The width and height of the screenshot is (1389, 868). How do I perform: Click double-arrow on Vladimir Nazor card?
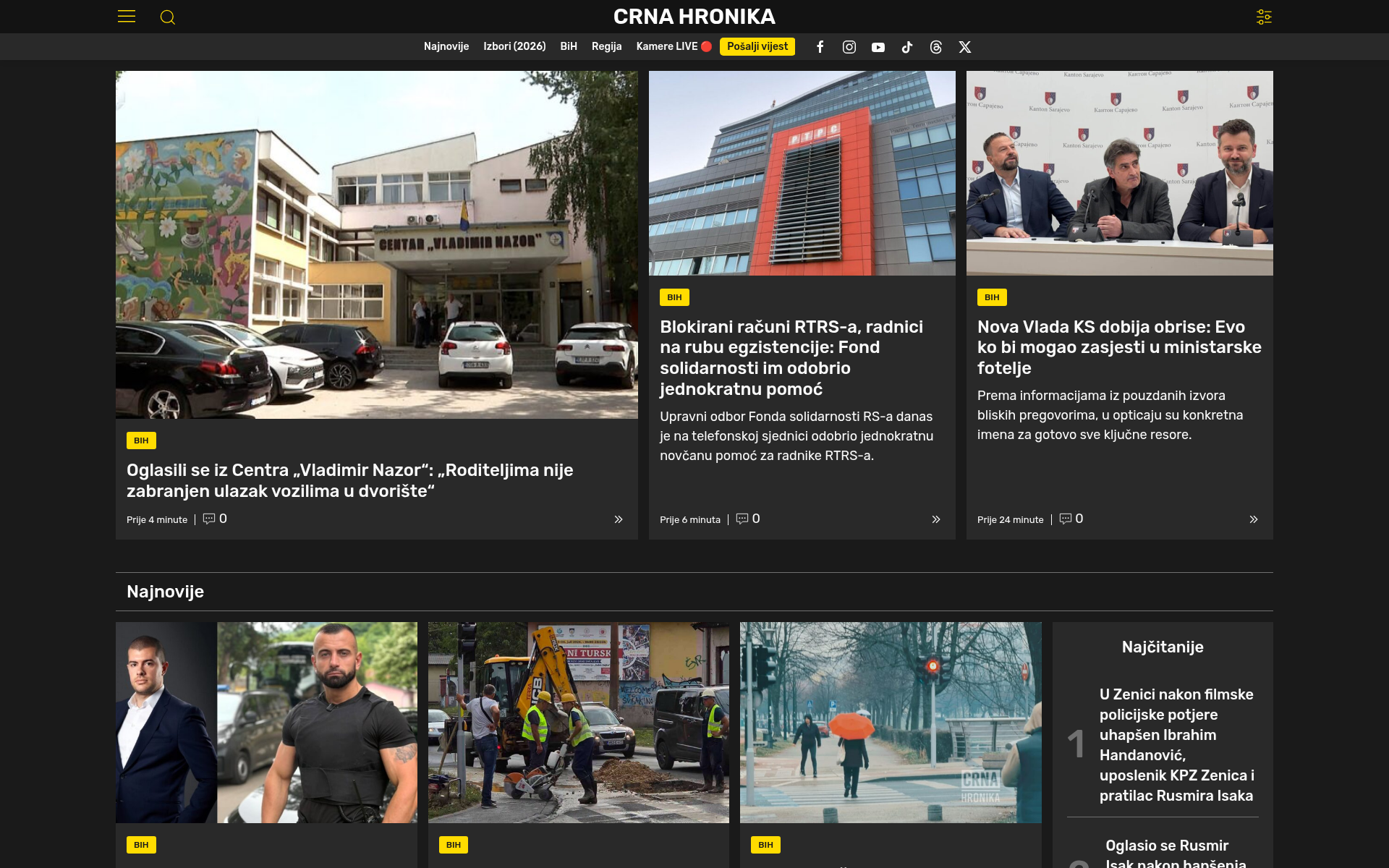[619, 519]
